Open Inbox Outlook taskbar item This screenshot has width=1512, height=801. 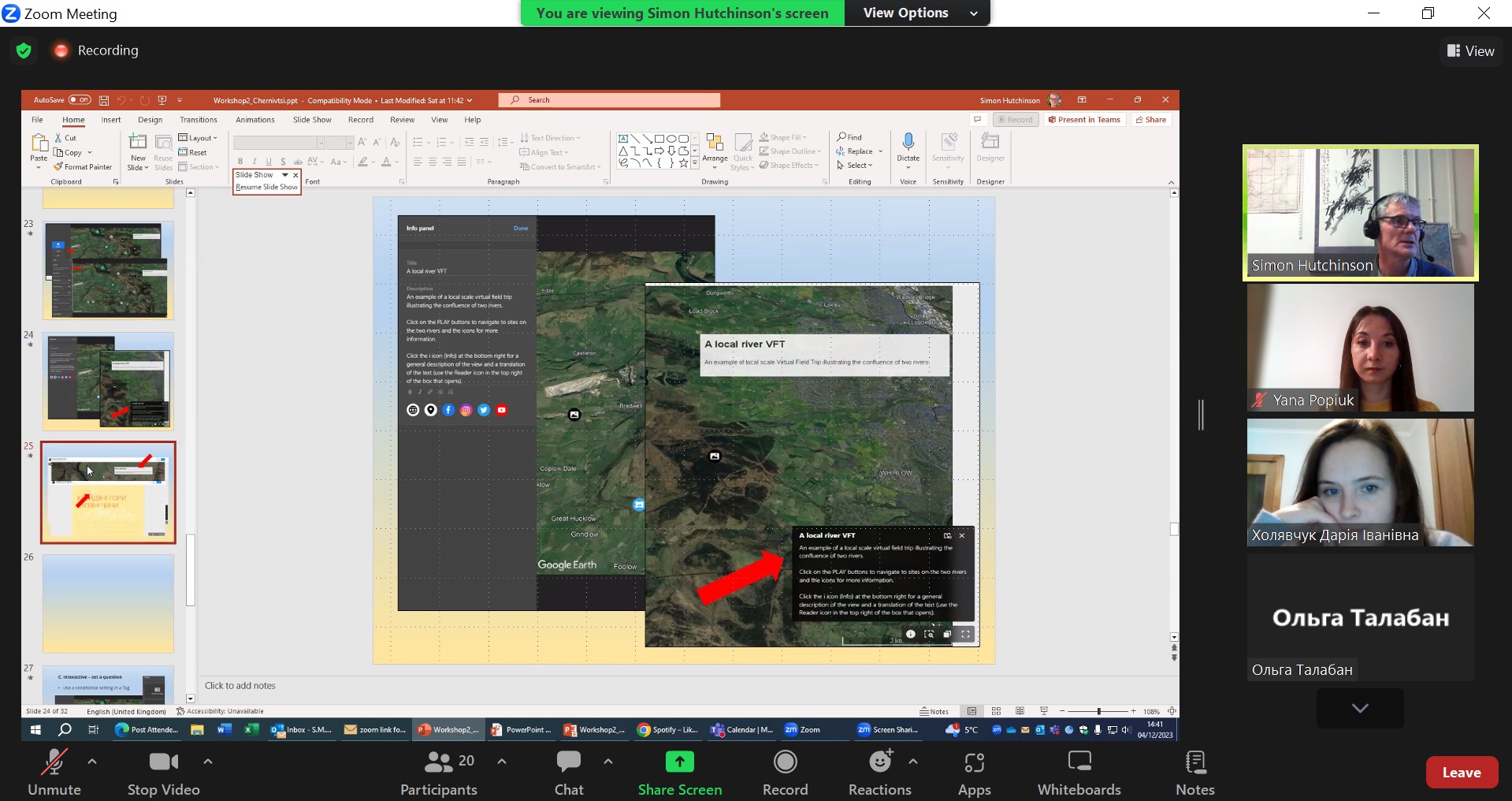(x=301, y=730)
